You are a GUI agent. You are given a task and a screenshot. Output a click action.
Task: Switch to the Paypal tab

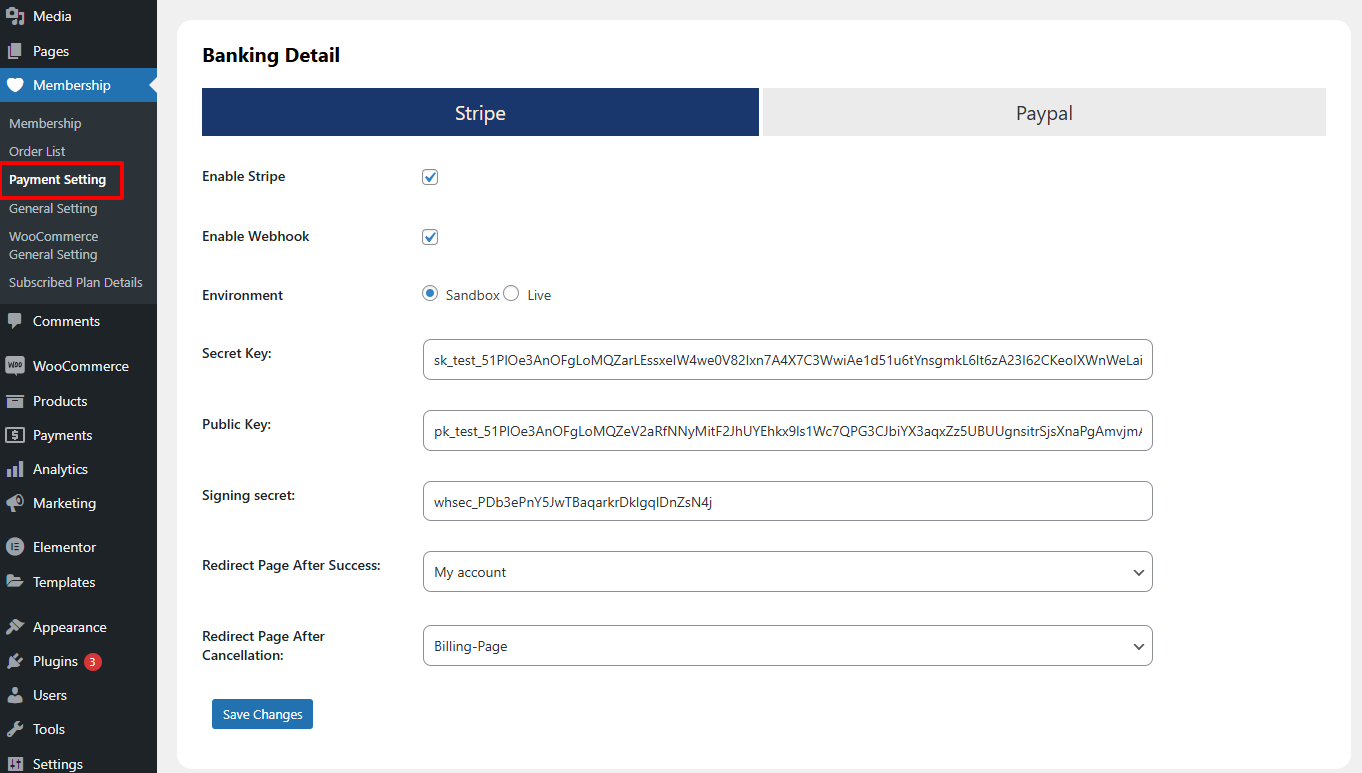coord(1044,113)
